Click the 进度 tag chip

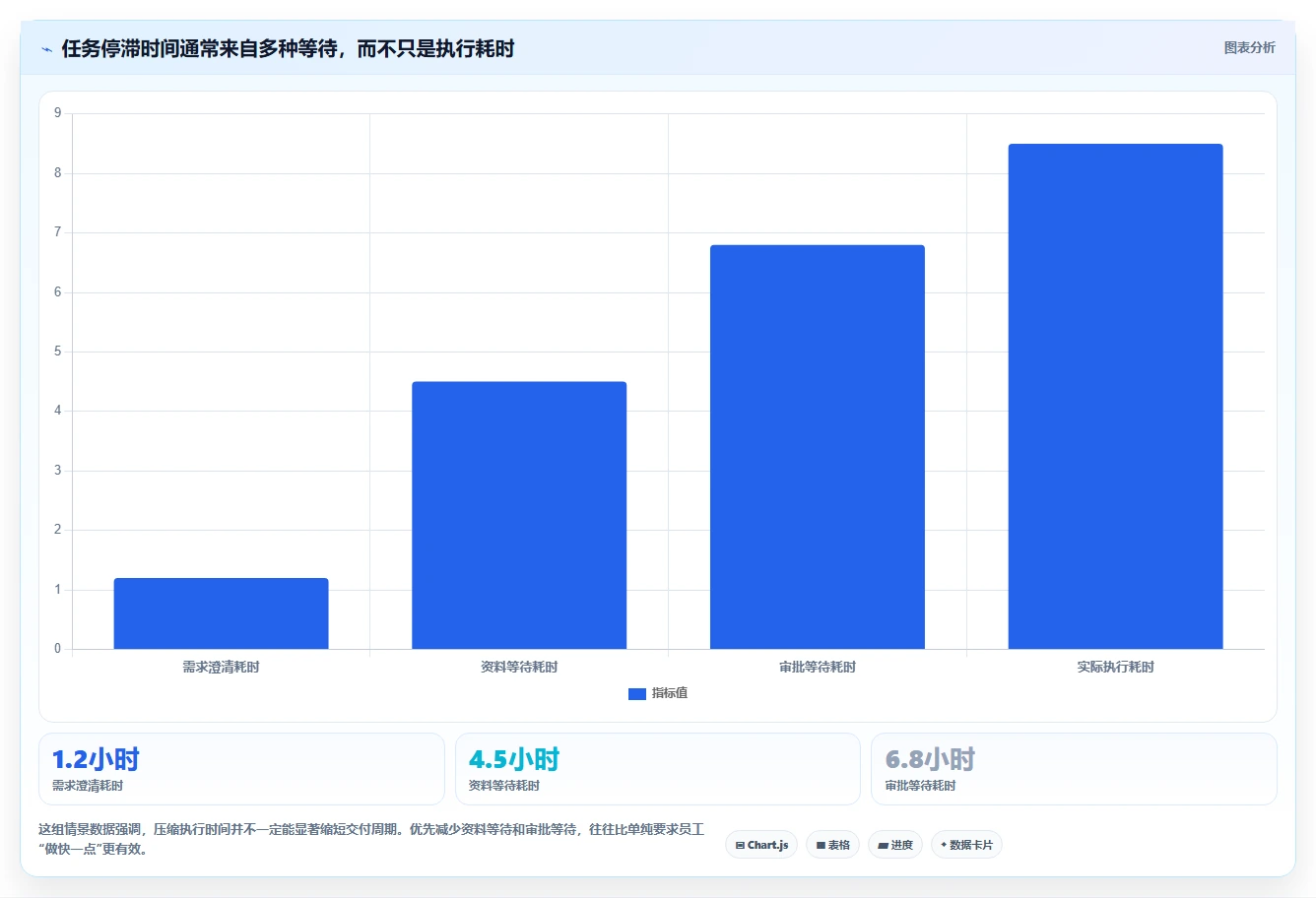click(x=895, y=845)
